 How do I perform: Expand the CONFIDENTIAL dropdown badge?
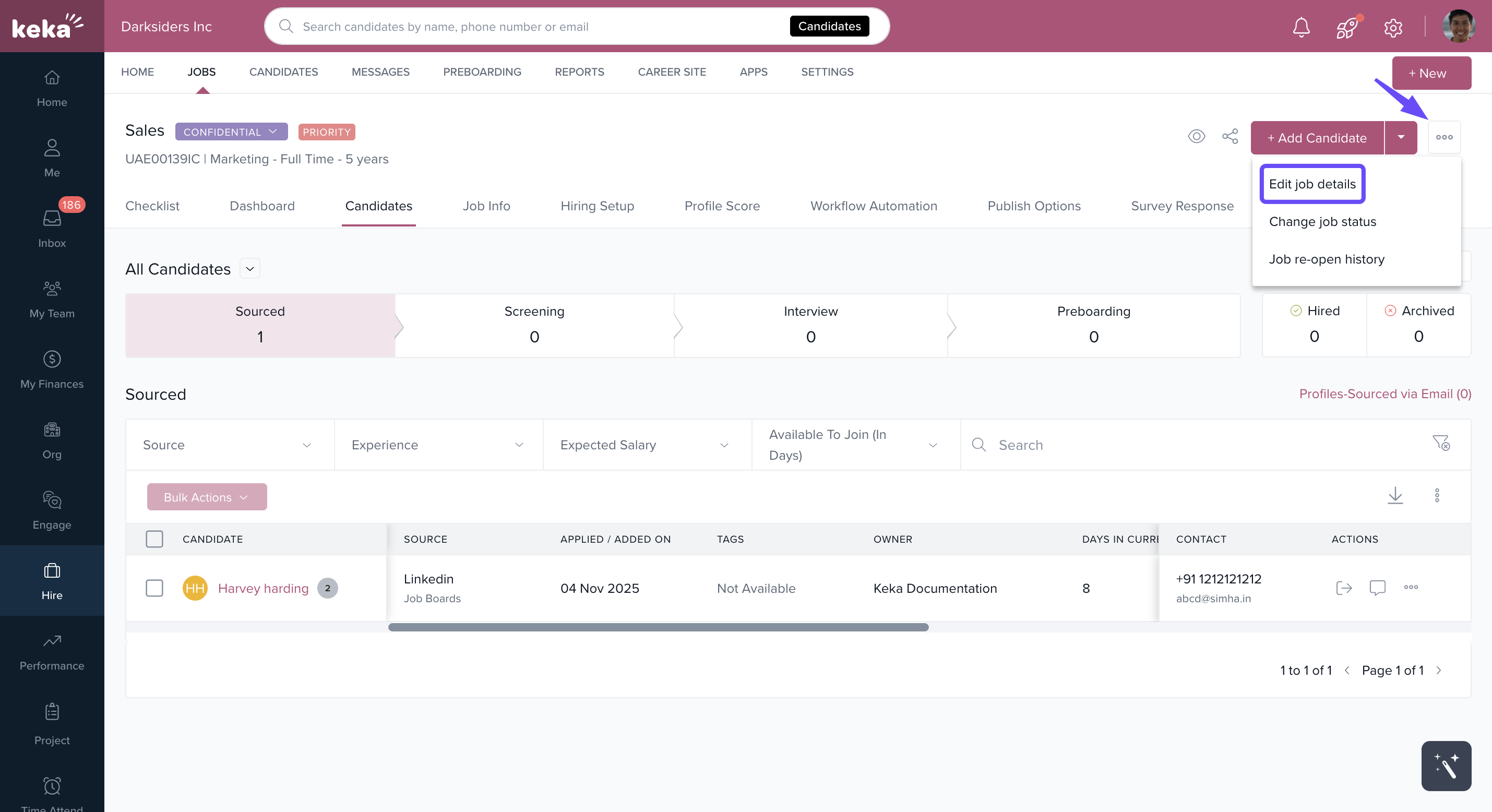click(x=231, y=132)
